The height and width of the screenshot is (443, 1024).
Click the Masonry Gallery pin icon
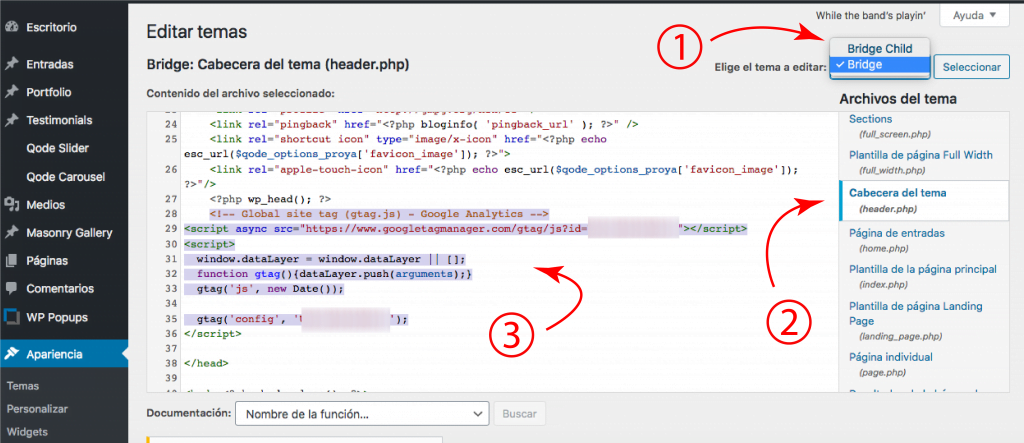click(x=11, y=233)
